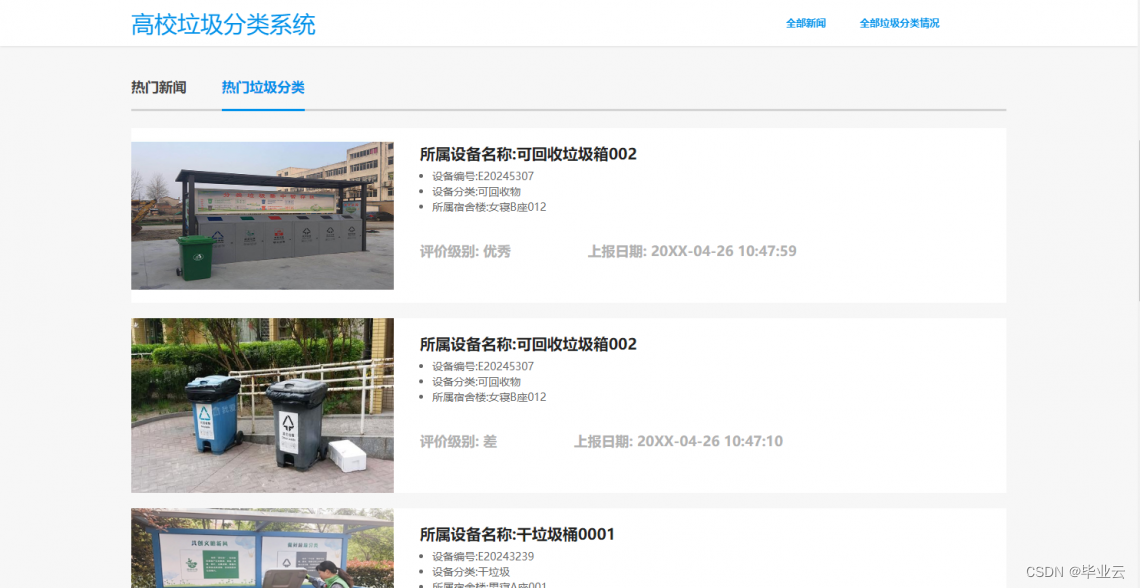Open title 所属设备名称:干垃圾桶0001
The image size is (1140, 588).
pos(517,534)
